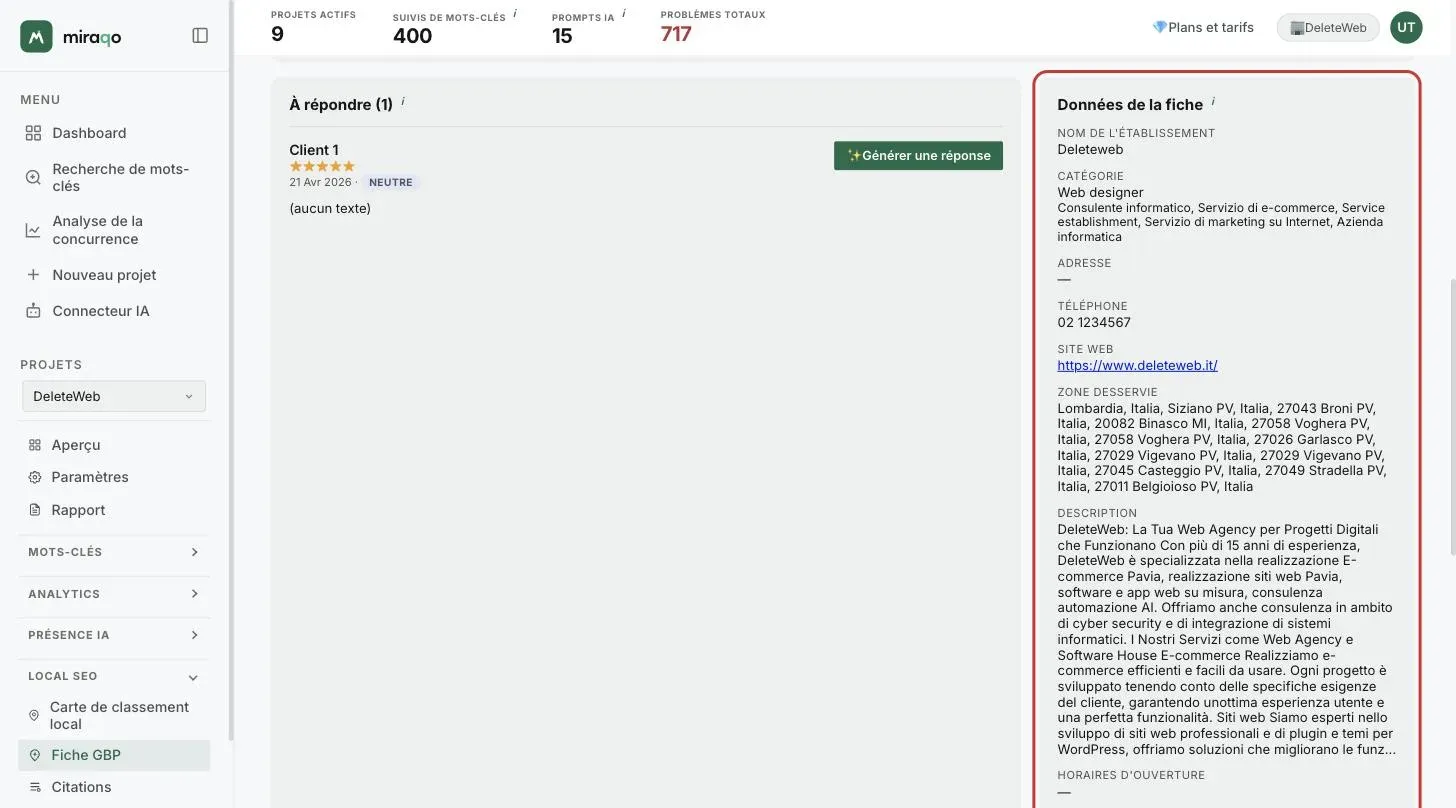Click the Client 1 reviewer name
Image resolution: width=1456 pixels, height=808 pixels.
click(x=314, y=150)
